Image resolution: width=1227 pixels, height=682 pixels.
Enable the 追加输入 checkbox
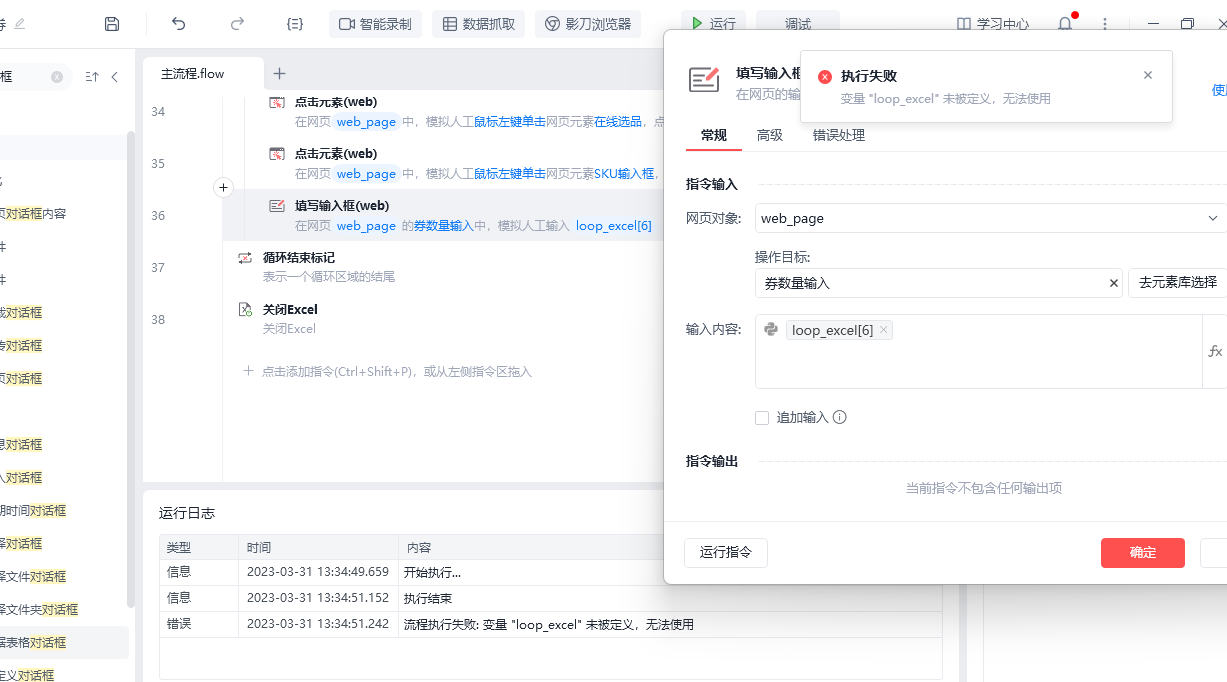click(x=762, y=417)
